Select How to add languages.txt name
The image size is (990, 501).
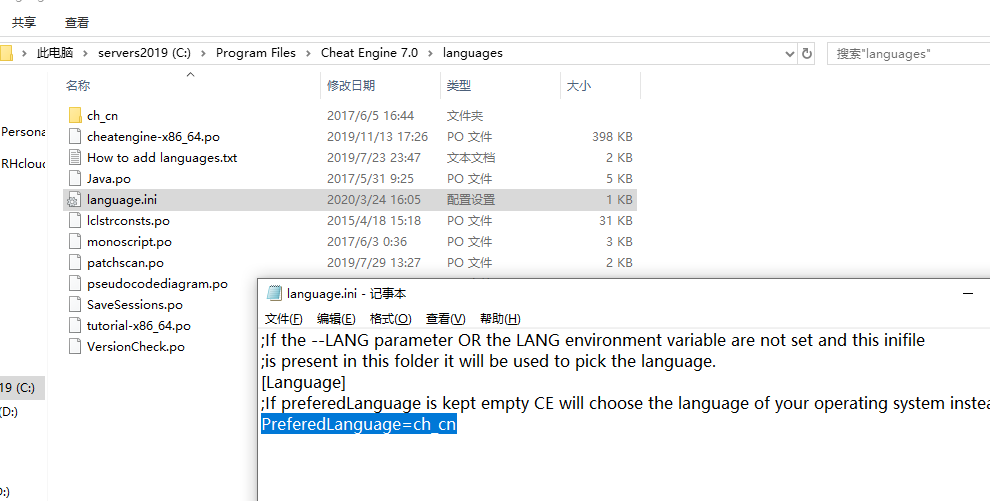click(162, 157)
